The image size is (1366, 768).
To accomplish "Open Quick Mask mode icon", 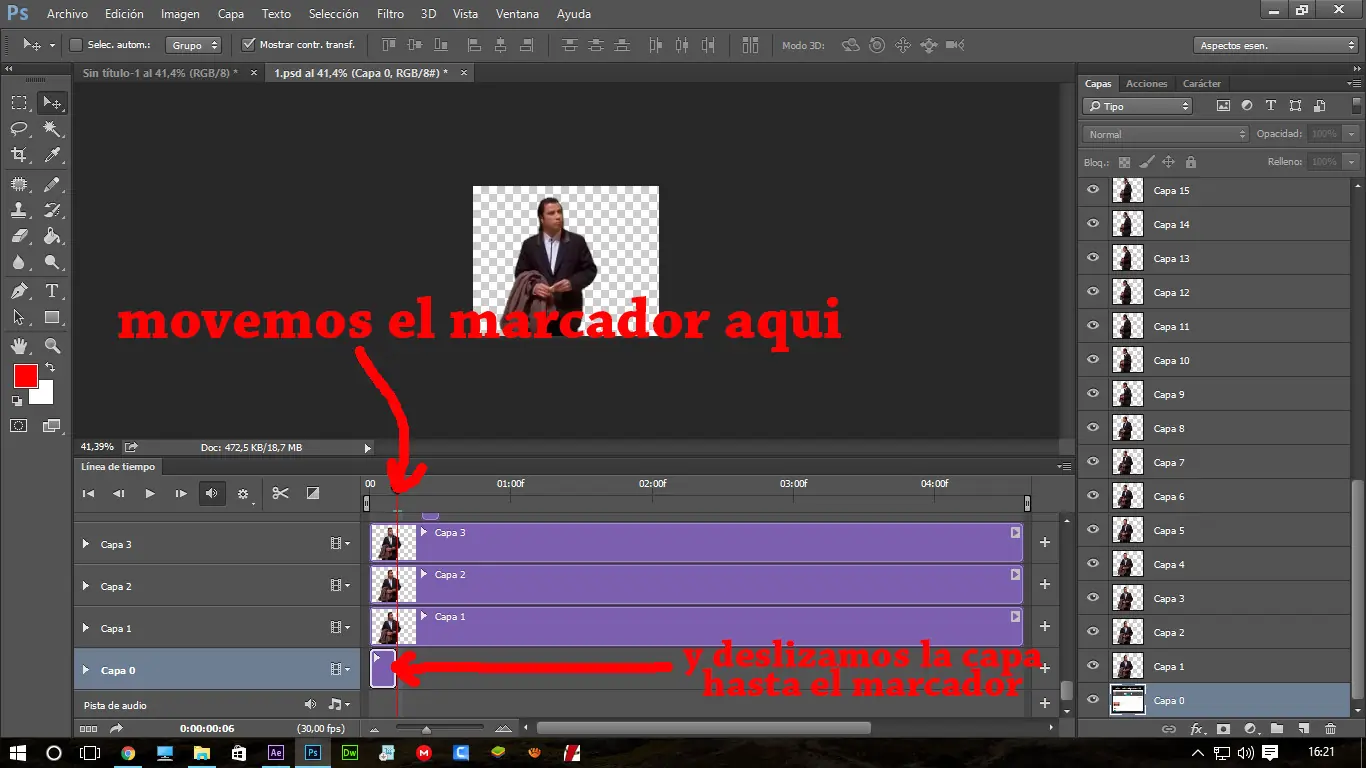I will 19,426.
